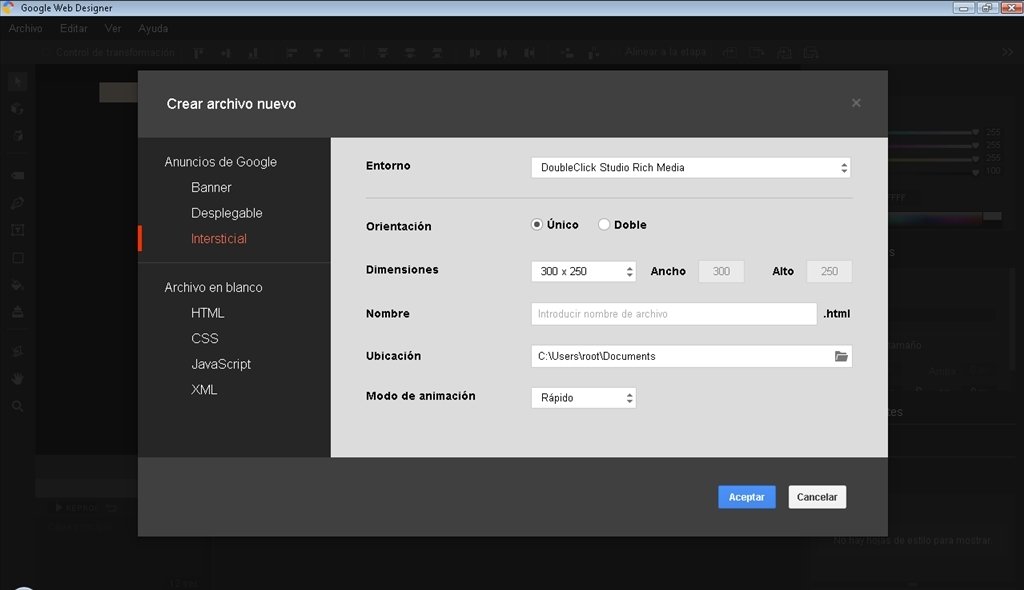Click Alinear a la etapa in the toolbar
The height and width of the screenshot is (590, 1024).
coord(665,52)
